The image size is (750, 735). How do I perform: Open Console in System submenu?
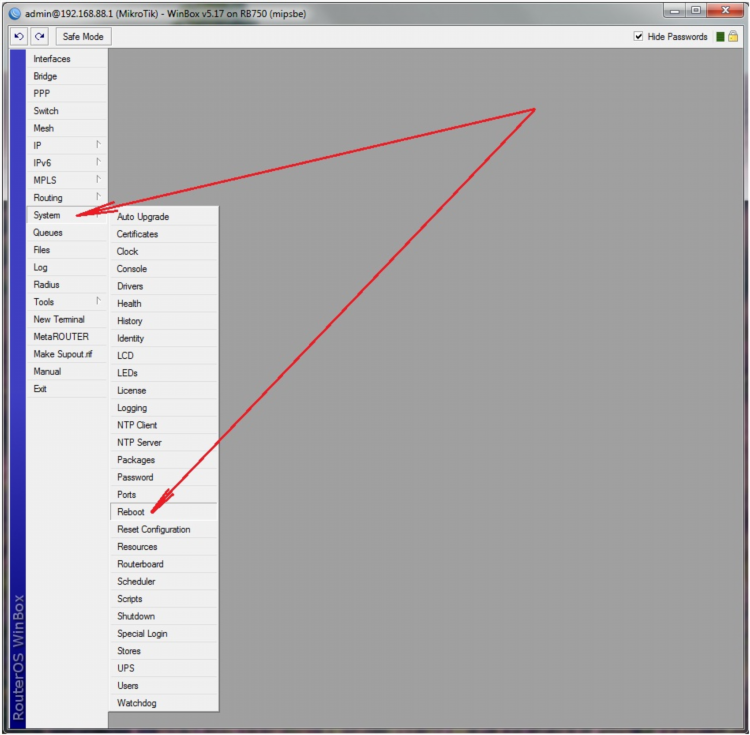point(164,269)
